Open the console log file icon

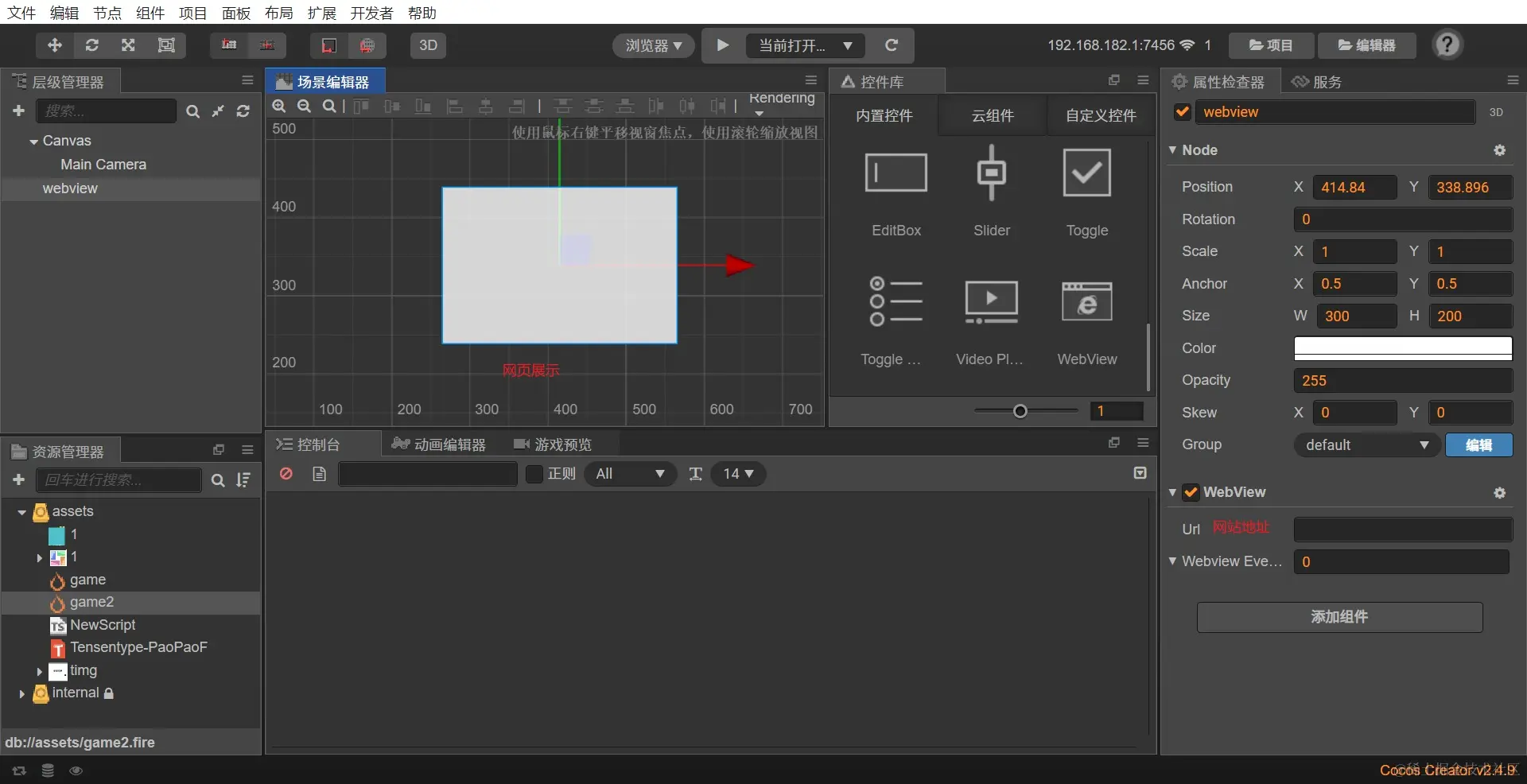(319, 474)
